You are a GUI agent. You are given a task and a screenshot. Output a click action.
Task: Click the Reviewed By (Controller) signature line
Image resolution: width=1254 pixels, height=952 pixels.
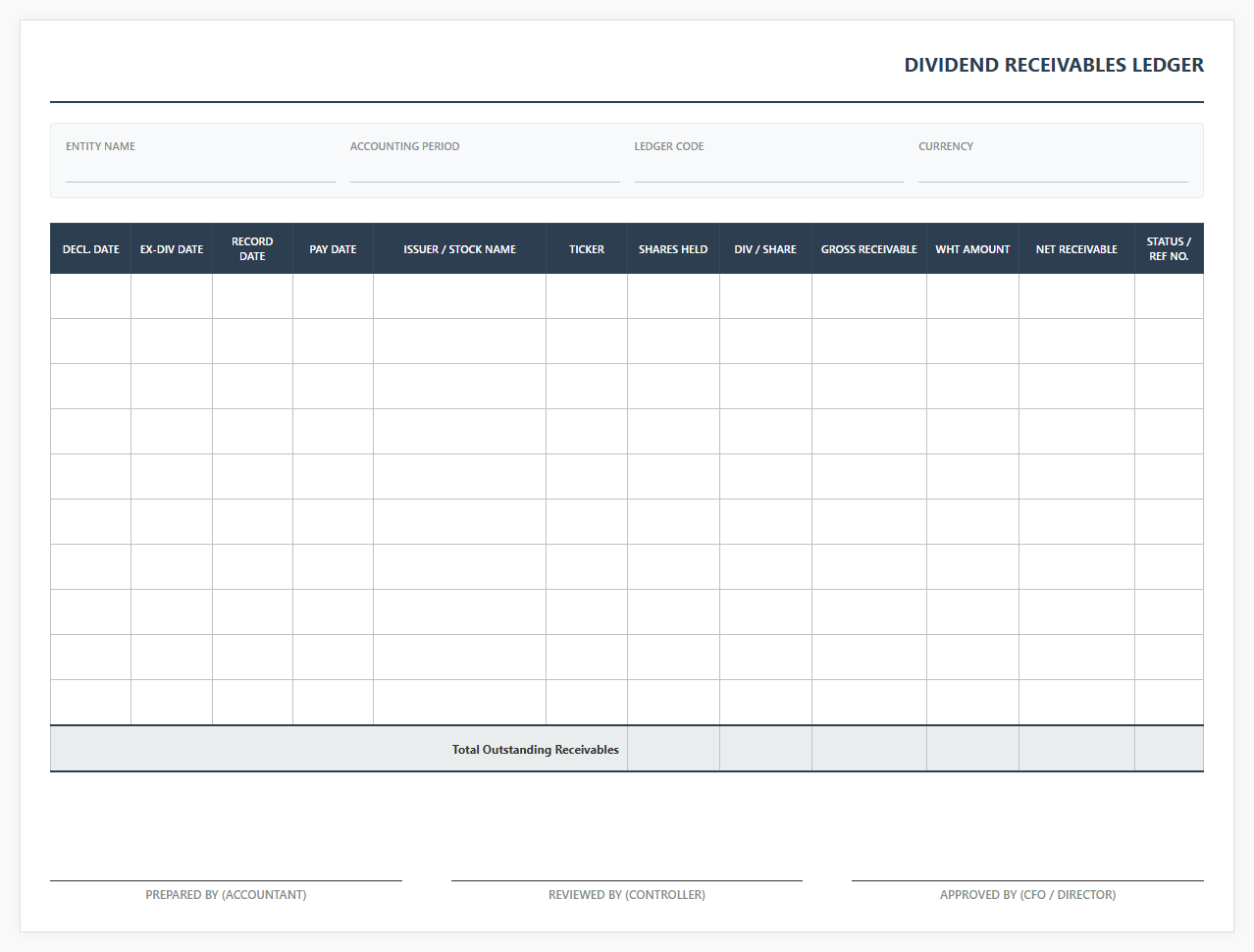click(x=627, y=880)
